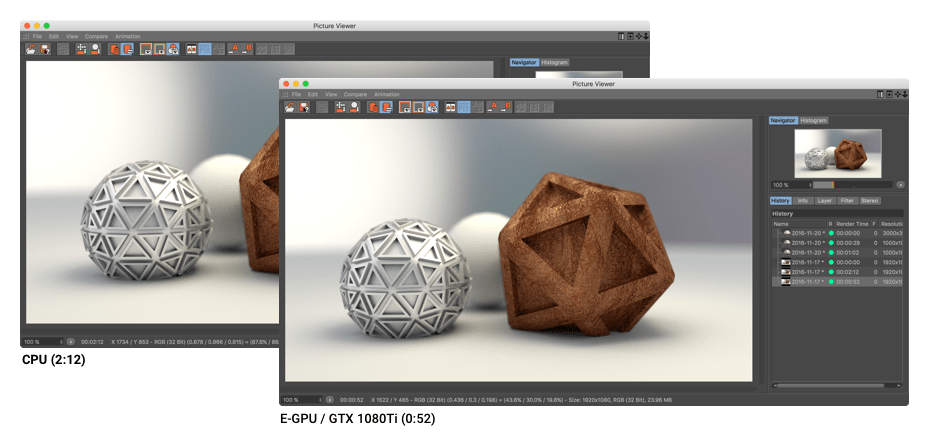Select history row with render time 00:00:29

[837, 243]
